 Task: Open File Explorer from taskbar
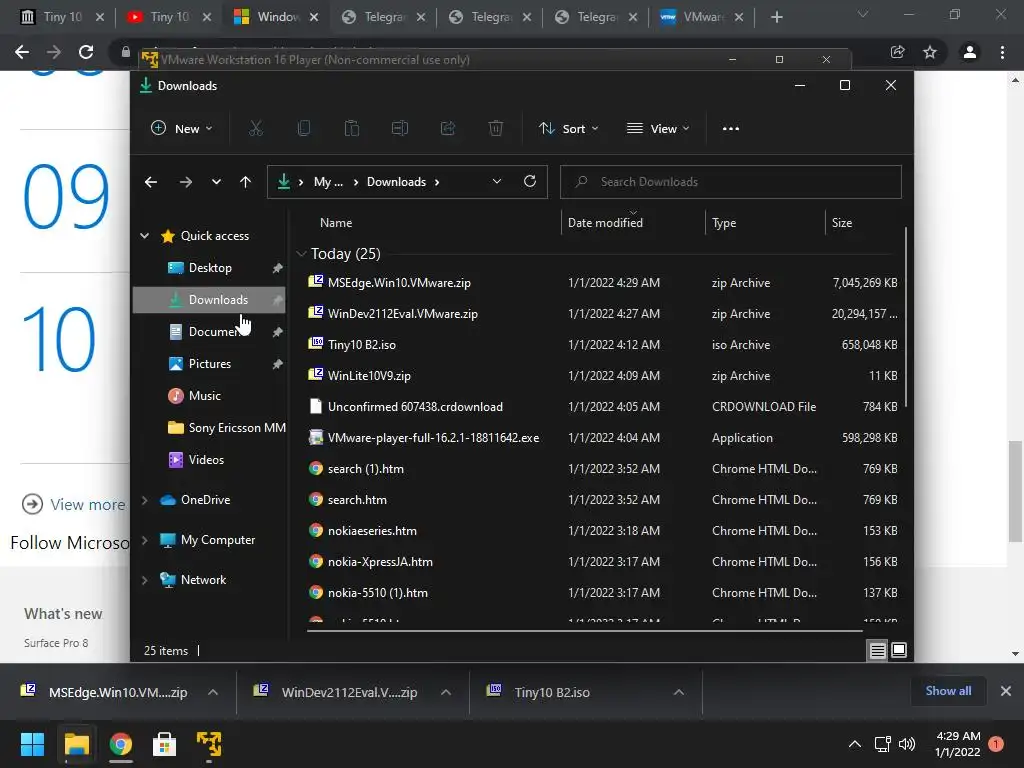pos(76,744)
